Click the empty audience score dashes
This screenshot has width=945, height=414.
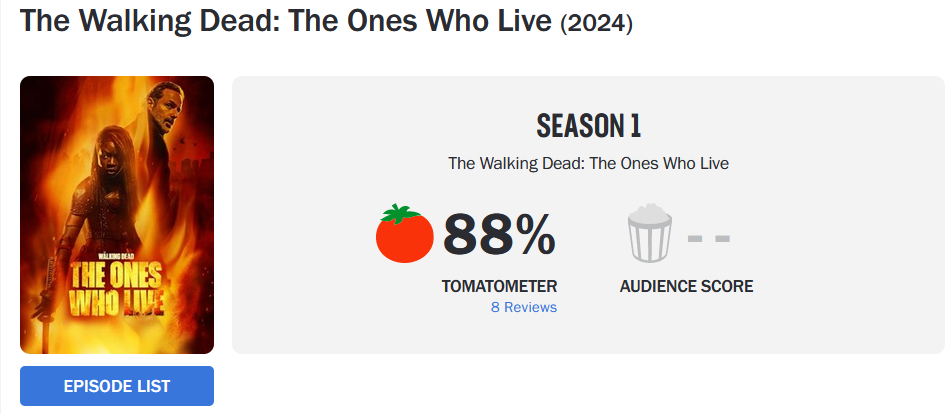tap(709, 239)
